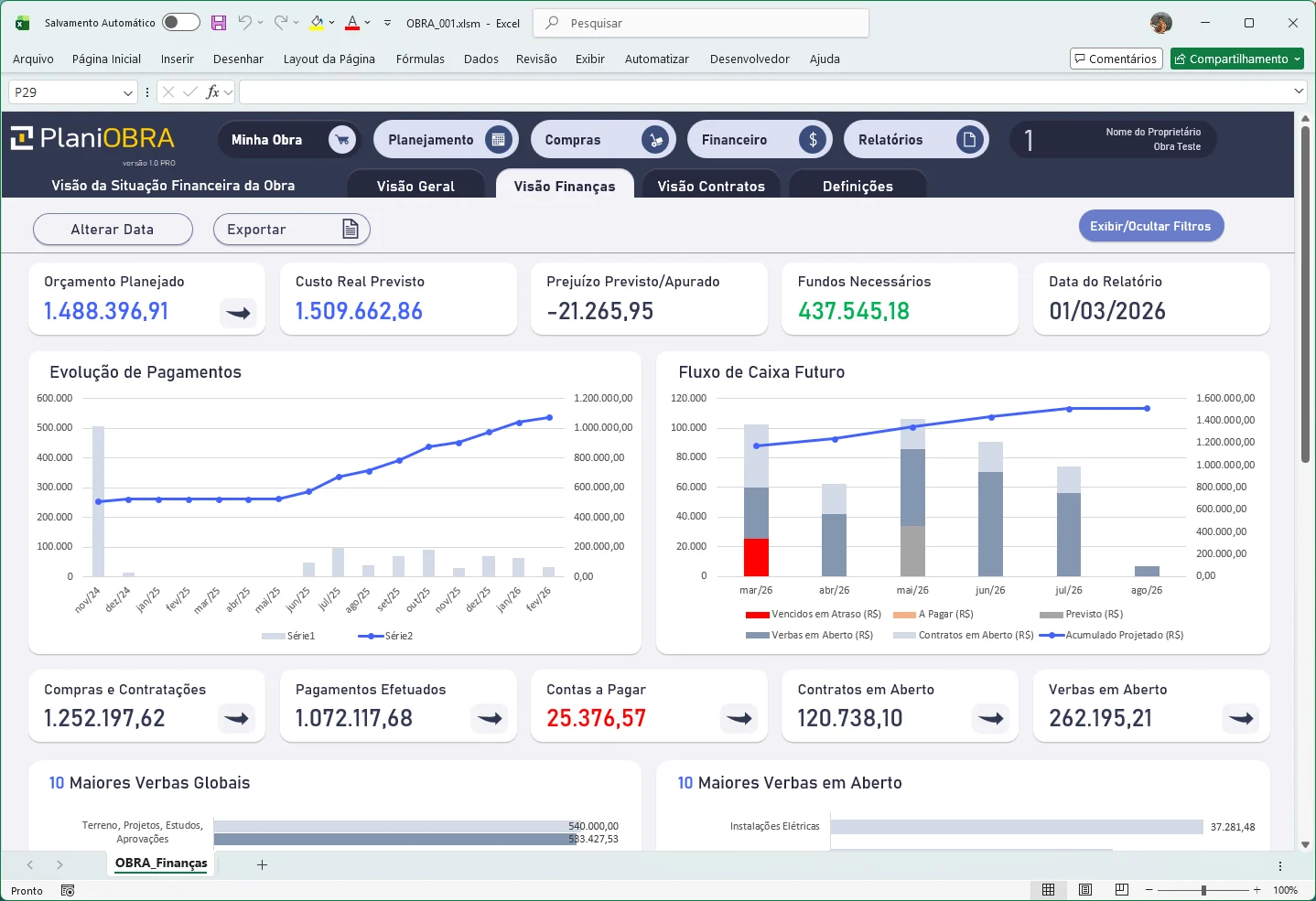Click the Compras cart icon

coord(655,140)
